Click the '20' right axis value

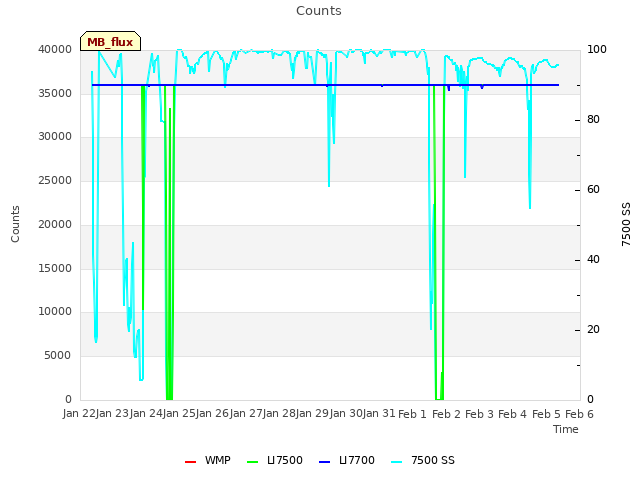click(x=593, y=330)
